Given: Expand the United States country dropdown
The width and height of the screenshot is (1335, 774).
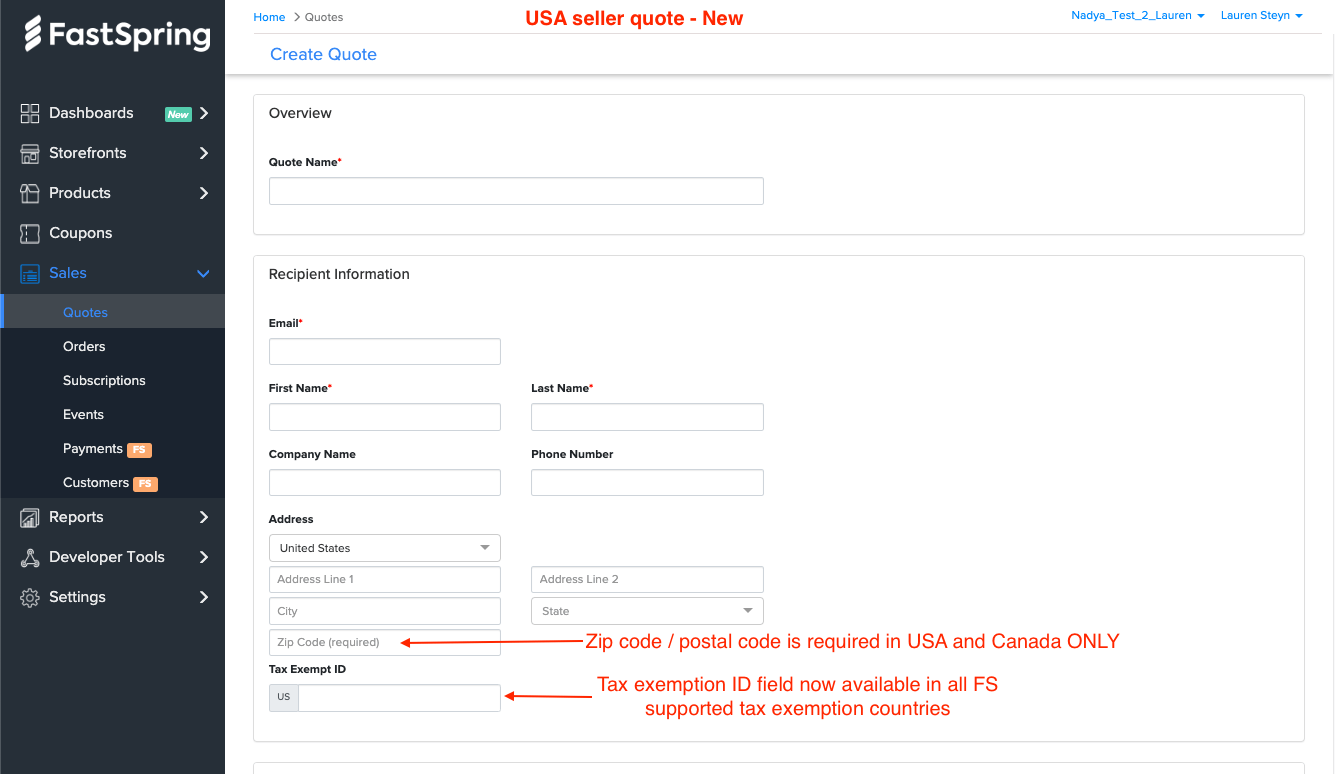Looking at the screenshot, I should [x=384, y=548].
